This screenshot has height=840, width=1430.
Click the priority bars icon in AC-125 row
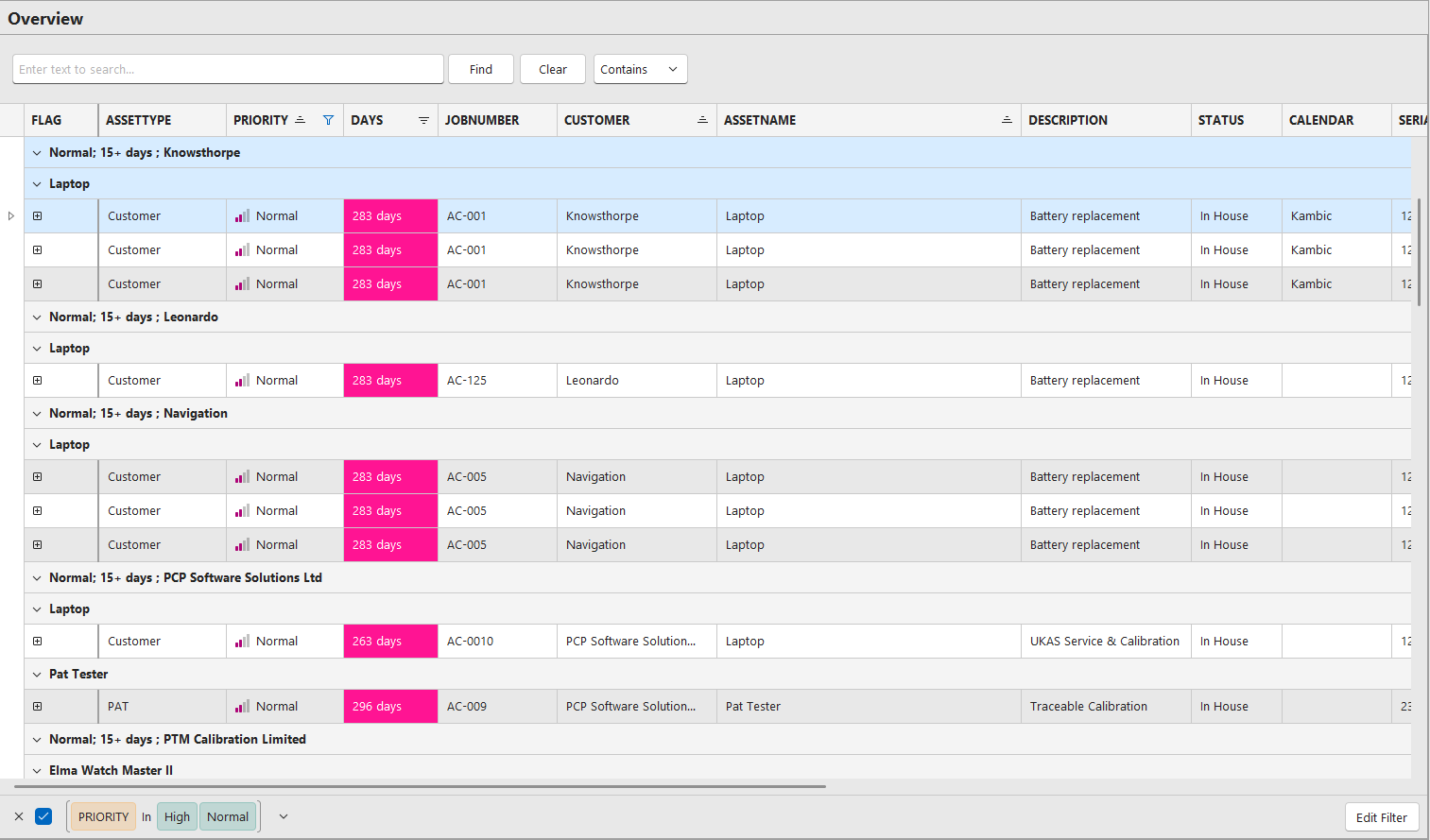(x=243, y=381)
